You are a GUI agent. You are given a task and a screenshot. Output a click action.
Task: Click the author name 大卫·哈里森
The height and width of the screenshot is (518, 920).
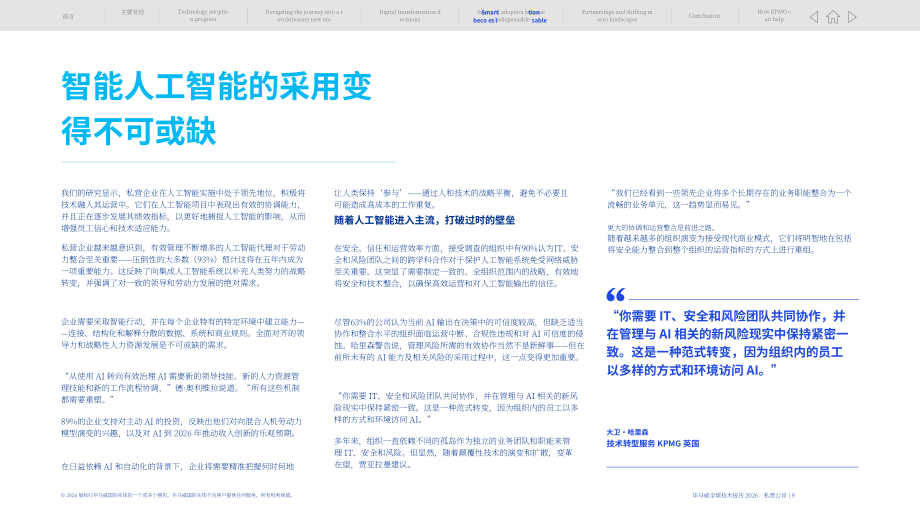627,432
